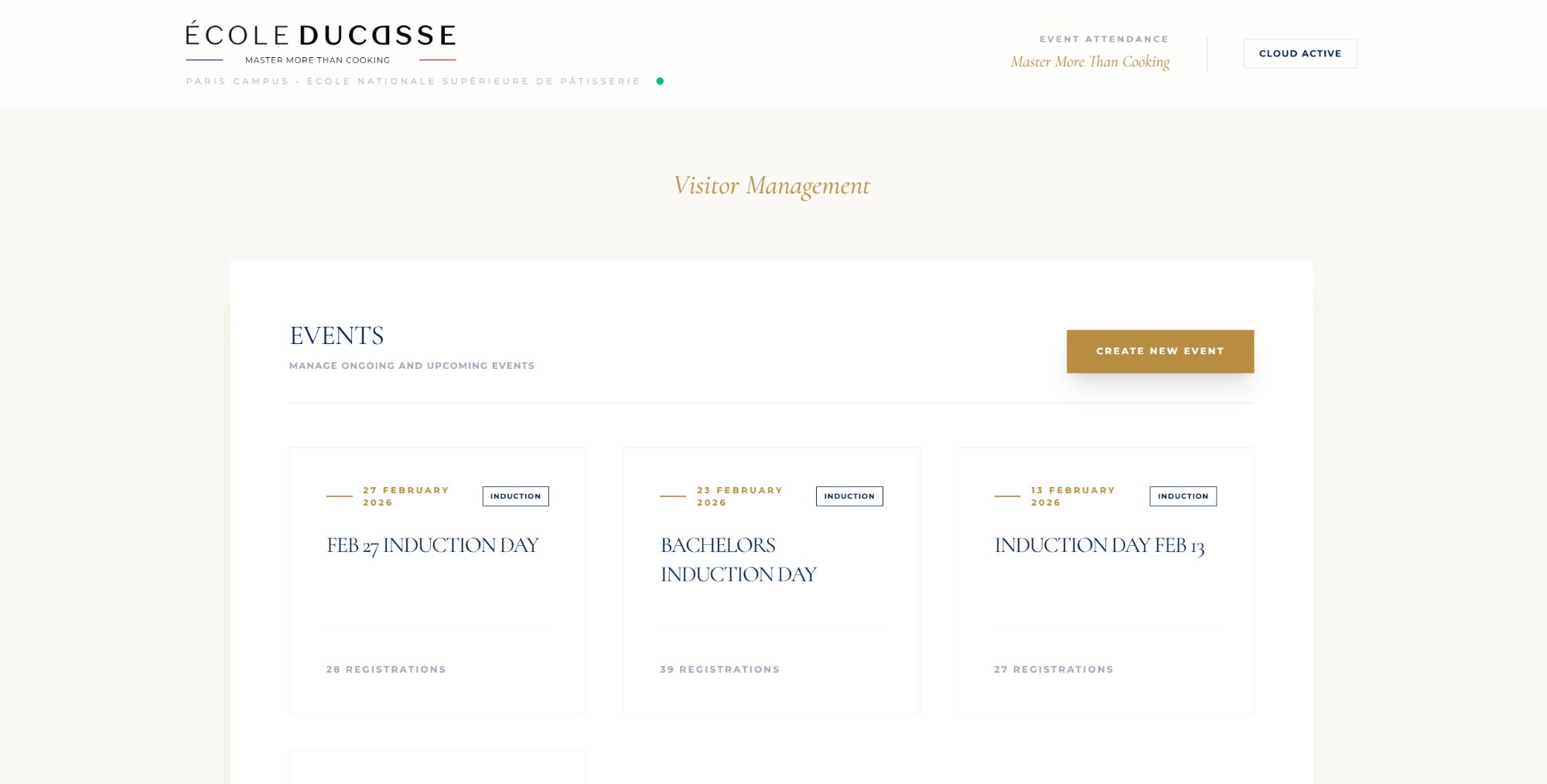View the 39 registrations count

tap(719, 670)
